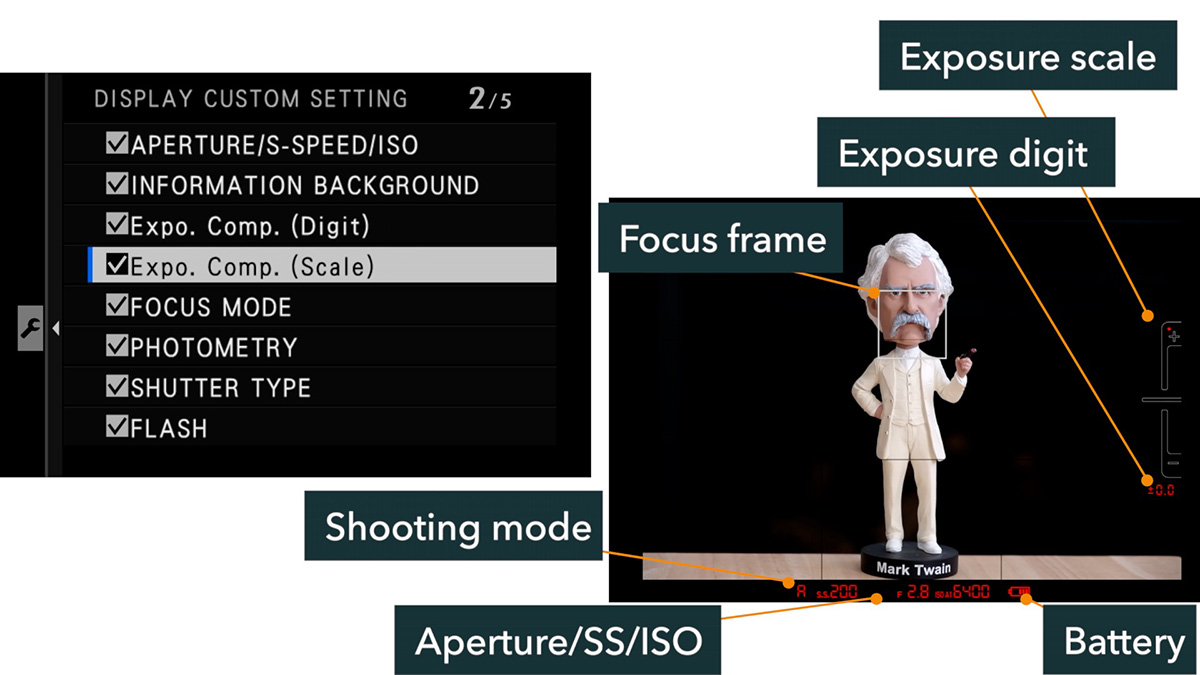Click the 'Shooting mode' annotation label

pyautogui.click(x=457, y=527)
